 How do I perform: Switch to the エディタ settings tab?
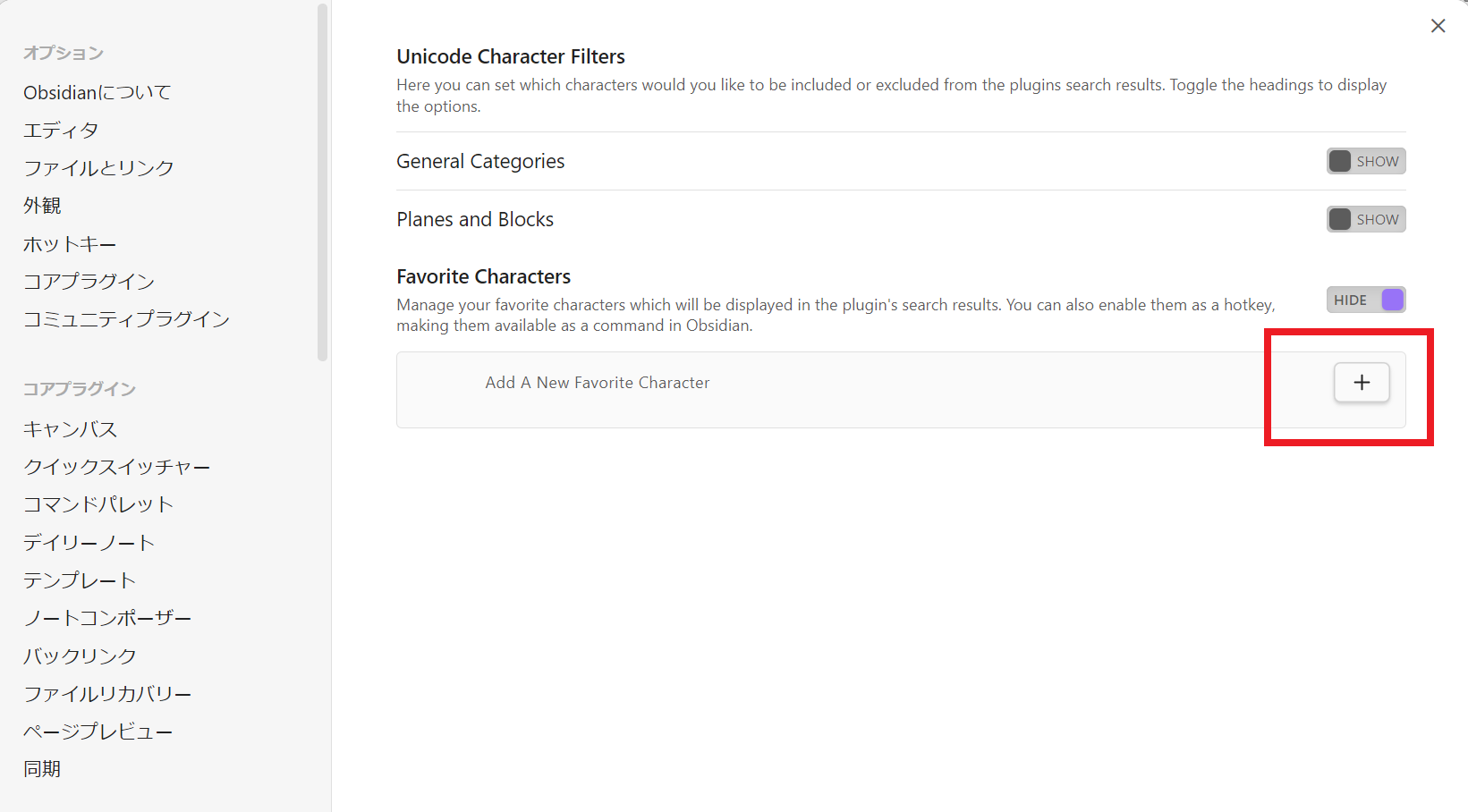point(61,131)
